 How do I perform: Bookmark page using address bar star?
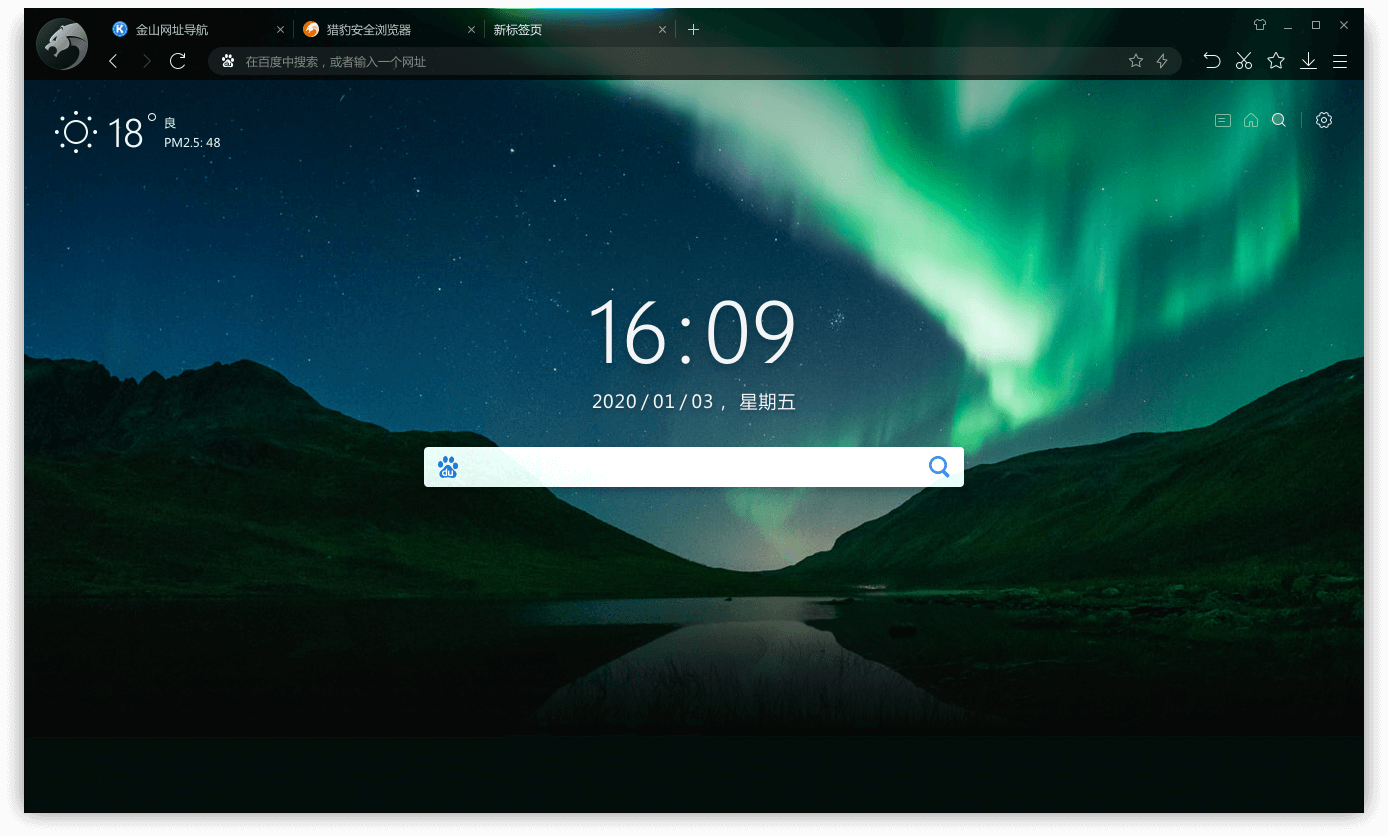pos(1135,61)
